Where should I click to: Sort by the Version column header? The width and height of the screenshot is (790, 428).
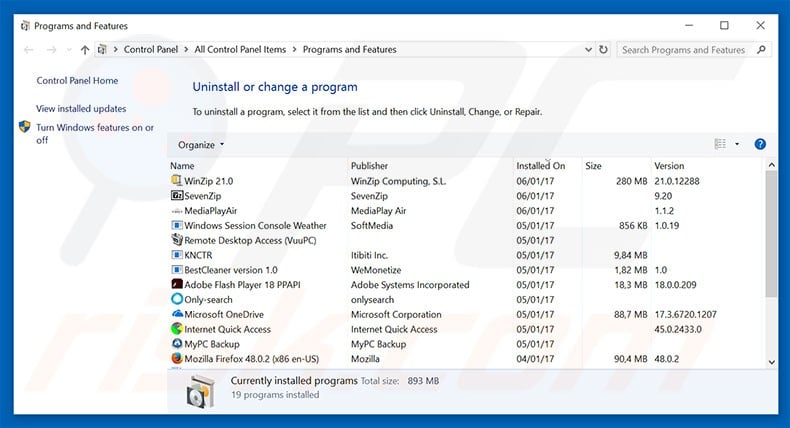669,166
